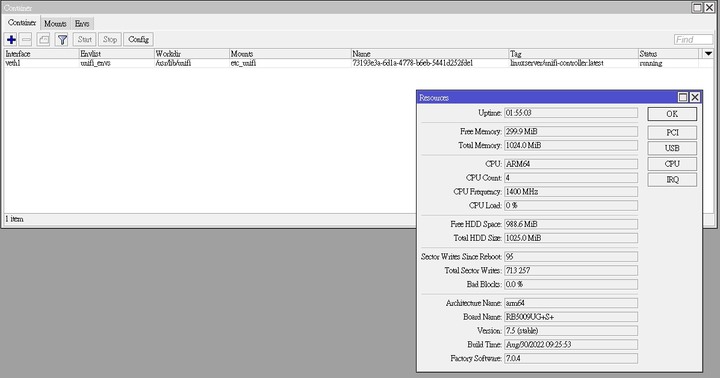Sort by the Tag column header
Image resolution: width=720 pixels, height=378 pixels.
(574, 54)
